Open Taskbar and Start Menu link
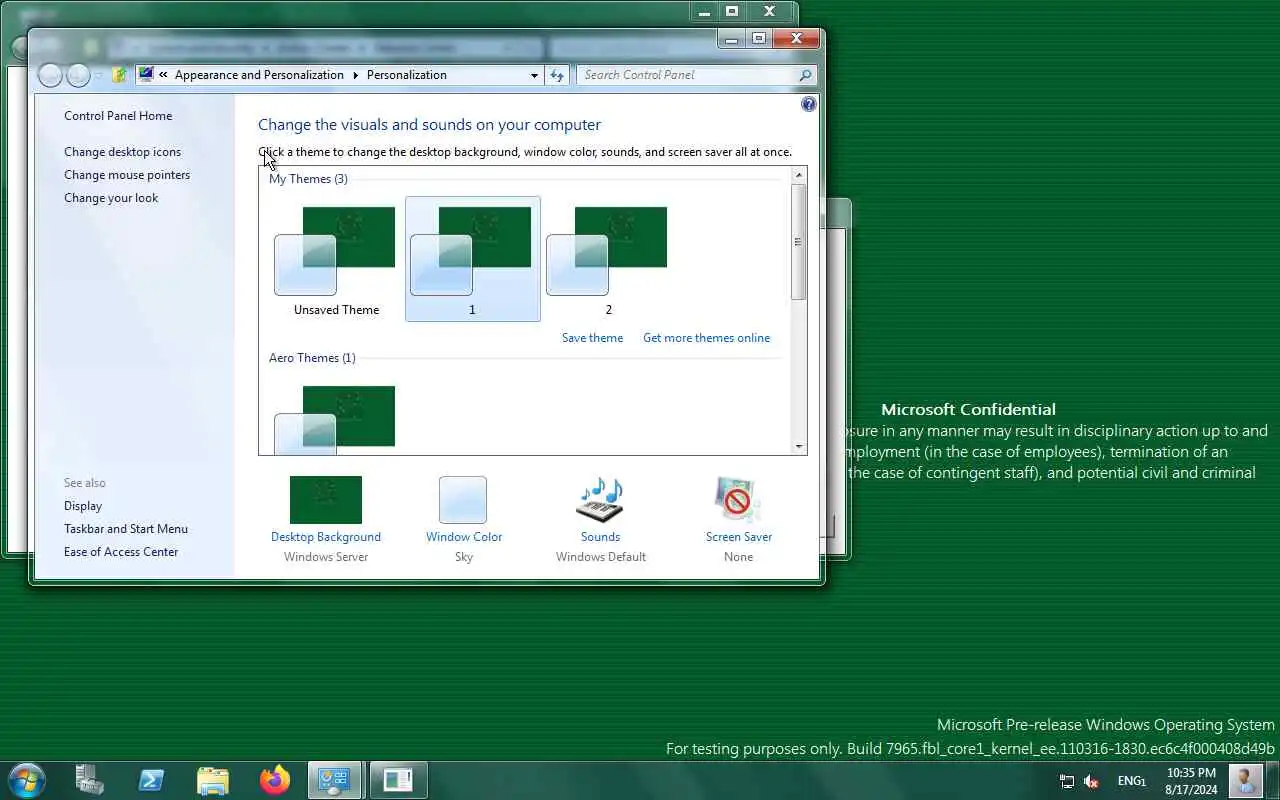The image size is (1280, 800). [x=126, y=529]
